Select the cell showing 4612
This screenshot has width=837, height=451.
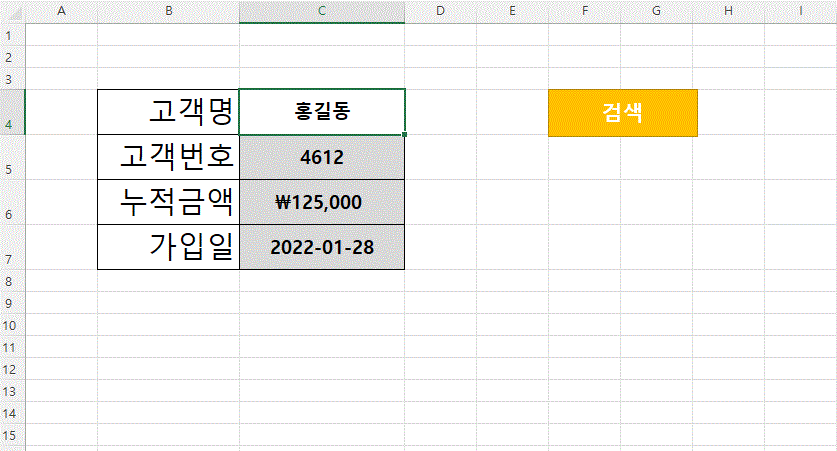[x=322, y=157]
